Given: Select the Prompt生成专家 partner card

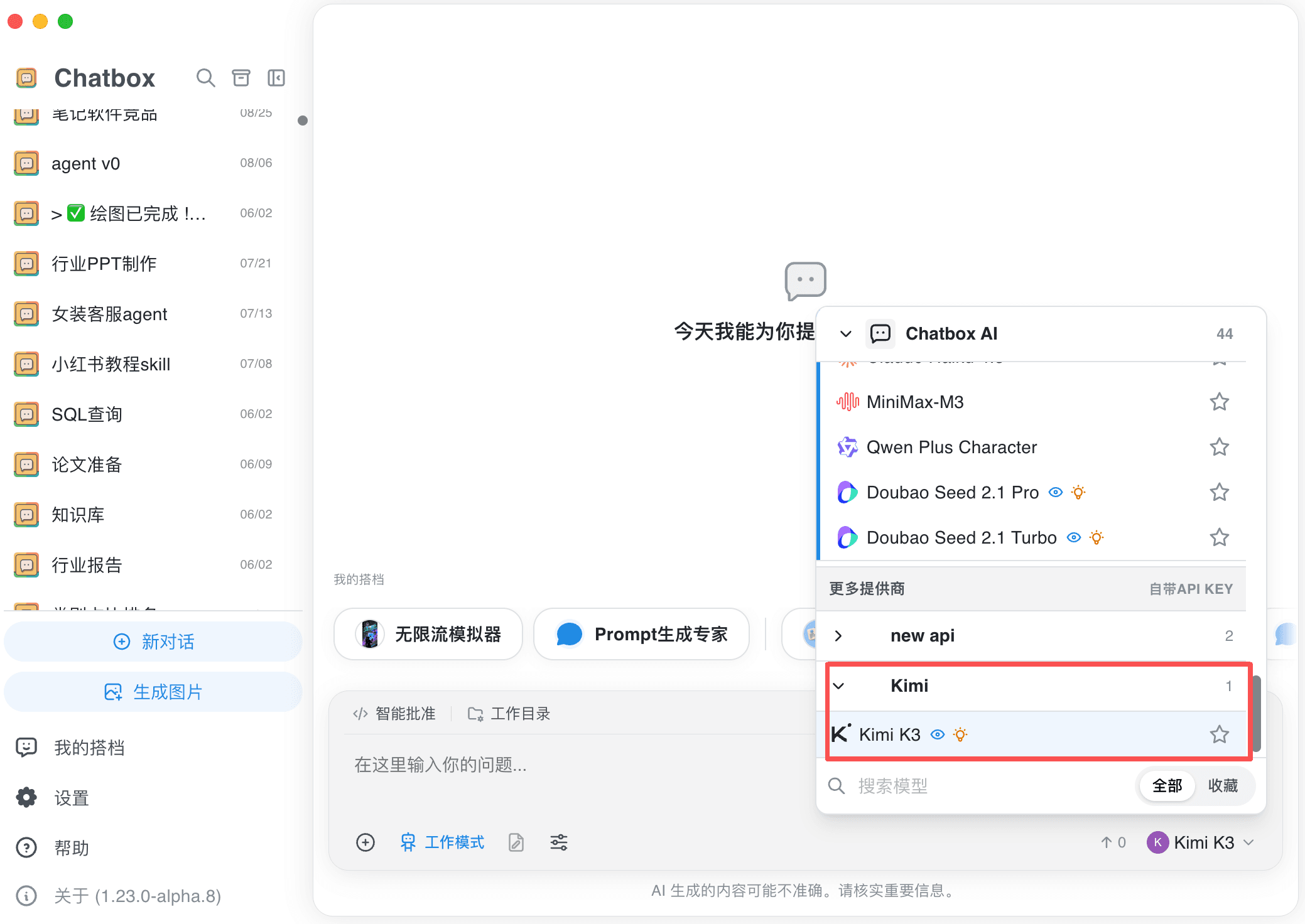Looking at the screenshot, I should pos(641,634).
